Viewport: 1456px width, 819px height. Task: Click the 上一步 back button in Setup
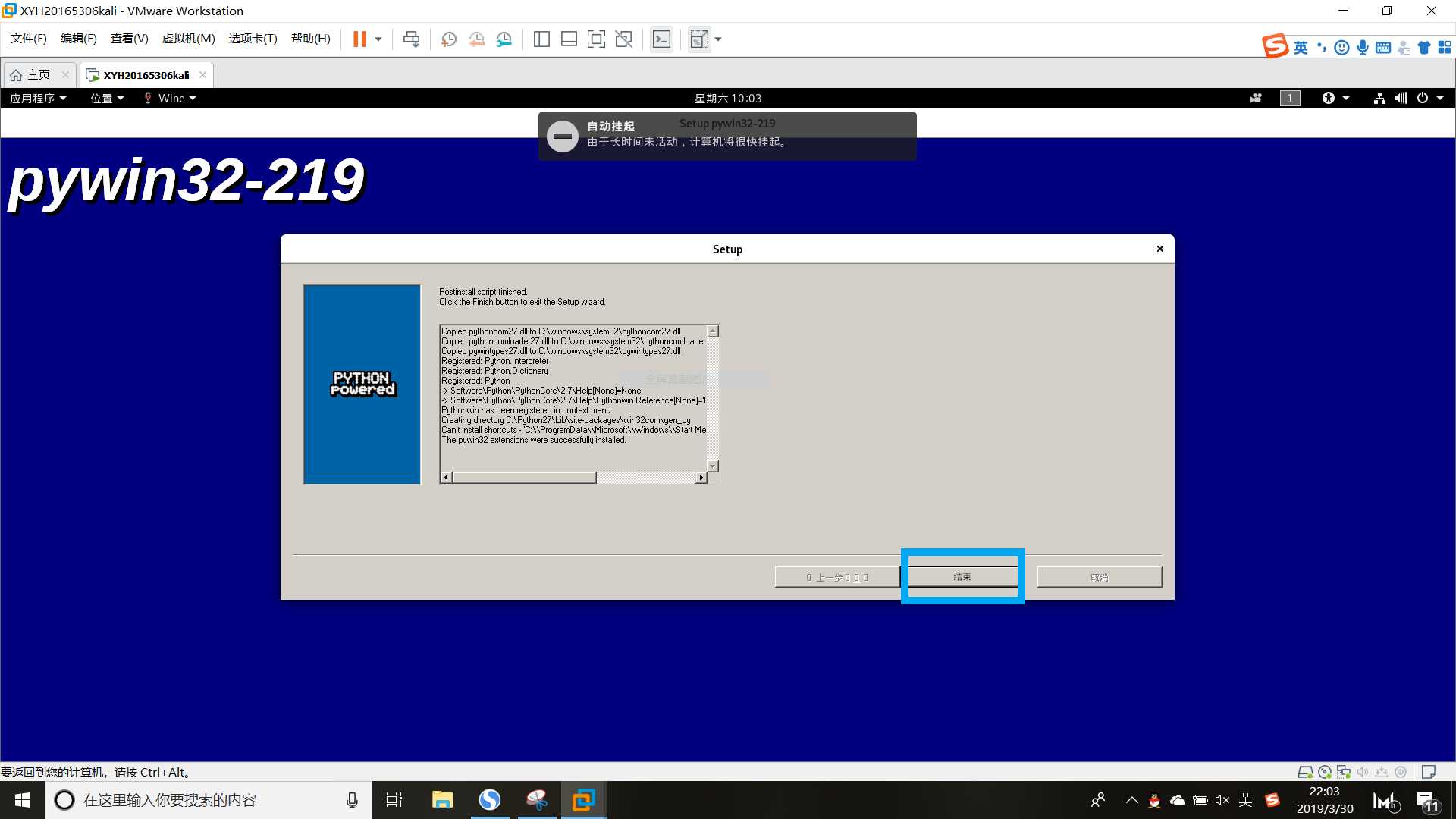[837, 577]
